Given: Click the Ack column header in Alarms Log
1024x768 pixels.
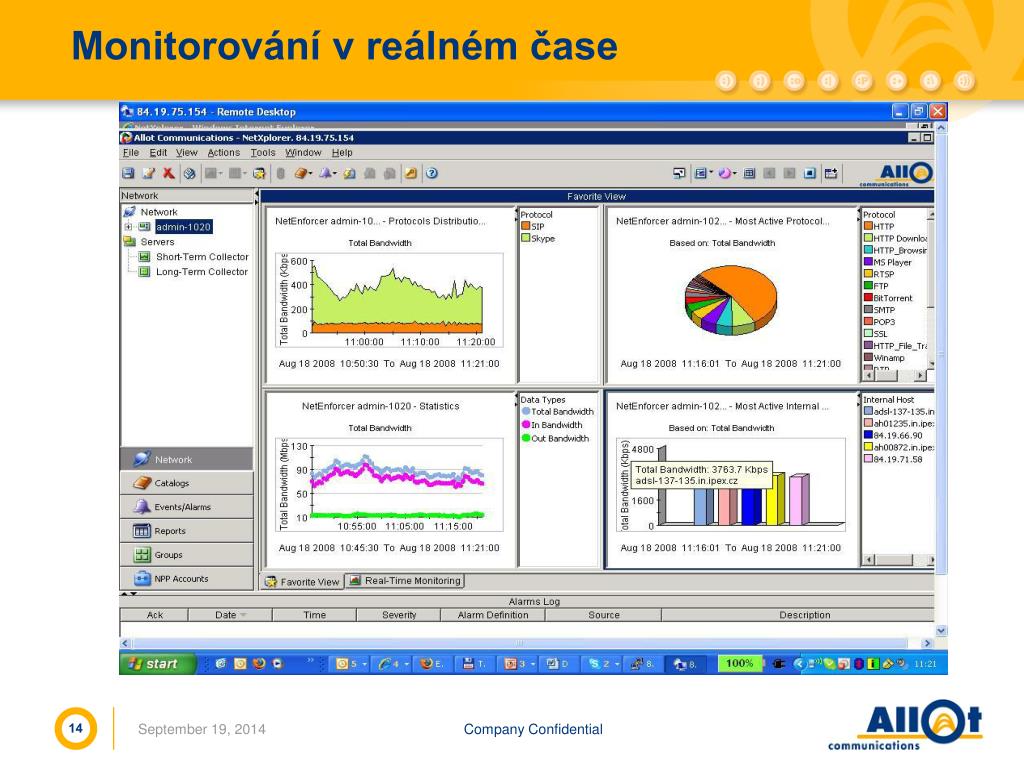Looking at the screenshot, I should (154, 615).
